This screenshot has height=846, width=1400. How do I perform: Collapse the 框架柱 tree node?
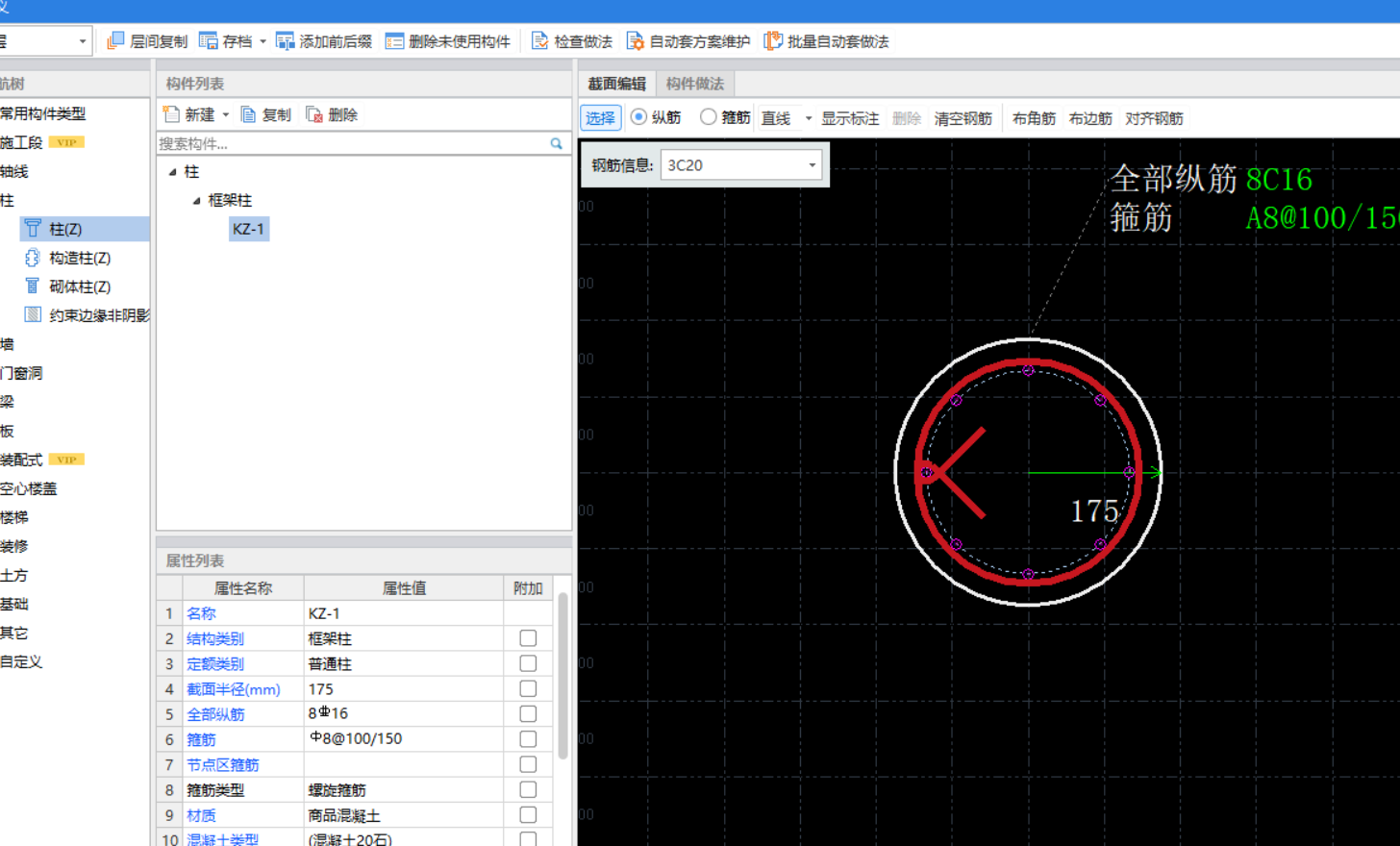click(196, 201)
